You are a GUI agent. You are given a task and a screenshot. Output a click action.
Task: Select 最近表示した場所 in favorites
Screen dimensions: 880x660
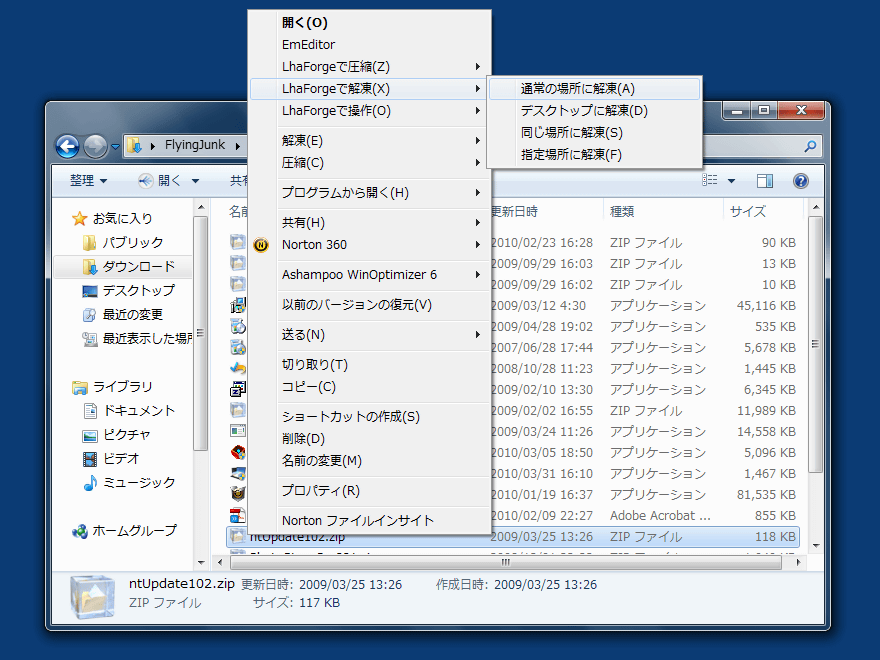pos(138,339)
